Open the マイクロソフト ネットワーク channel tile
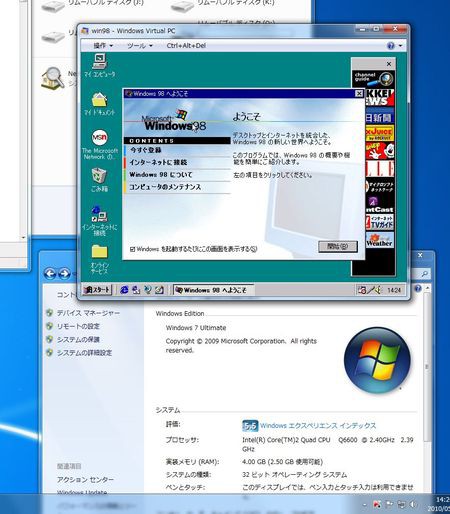The width and height of the screenshot is (450, 514). coord(380,187)
